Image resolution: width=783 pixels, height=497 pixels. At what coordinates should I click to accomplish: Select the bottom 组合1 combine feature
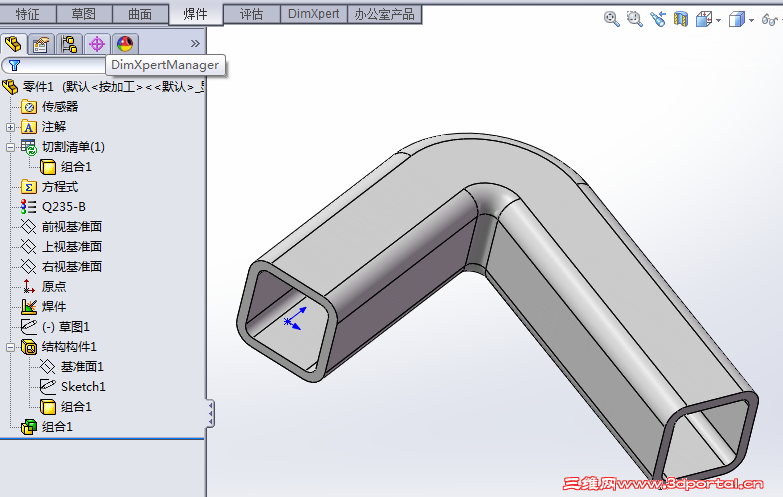(x=57, y=427)
